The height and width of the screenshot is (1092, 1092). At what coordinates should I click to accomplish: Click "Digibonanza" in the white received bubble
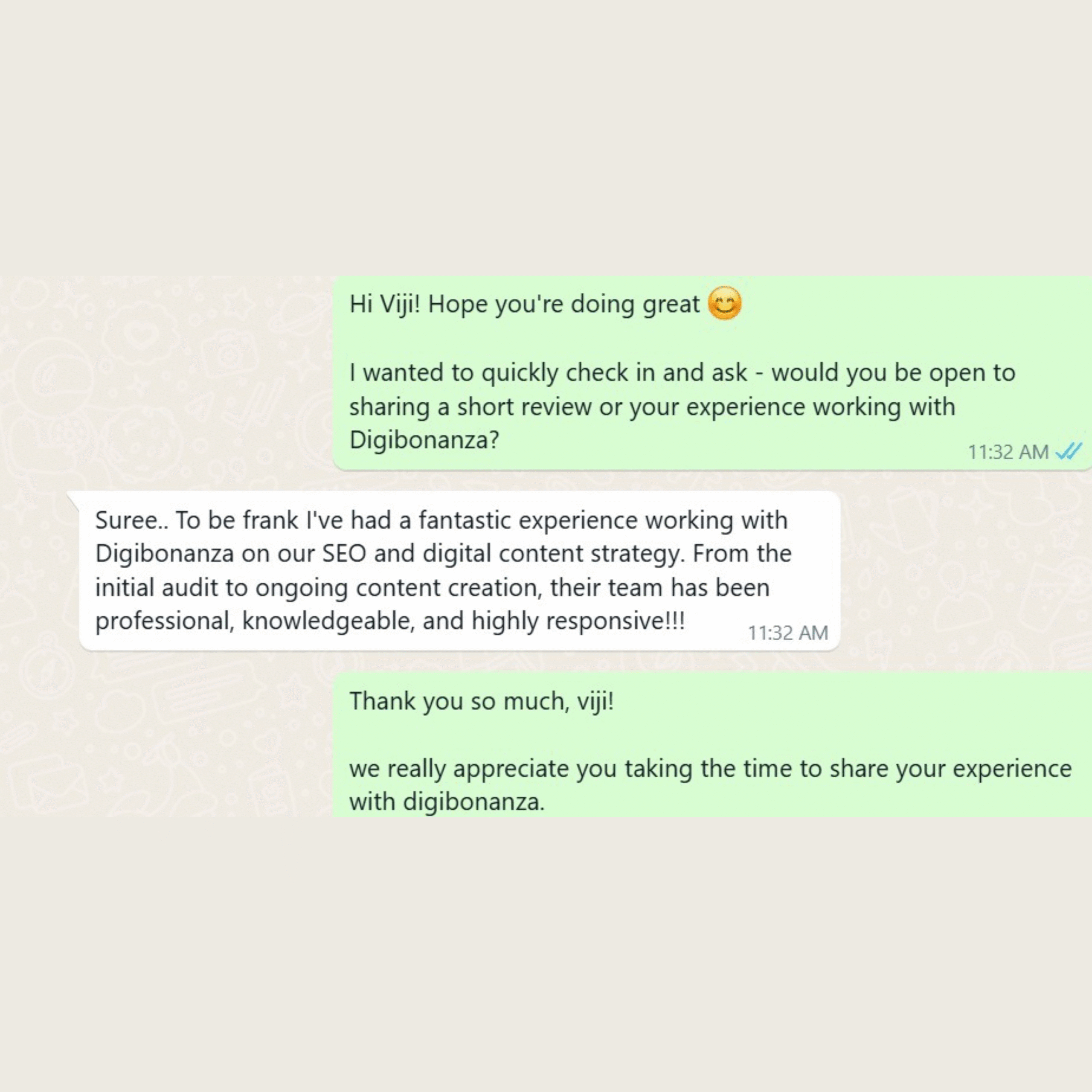point(165,553)
